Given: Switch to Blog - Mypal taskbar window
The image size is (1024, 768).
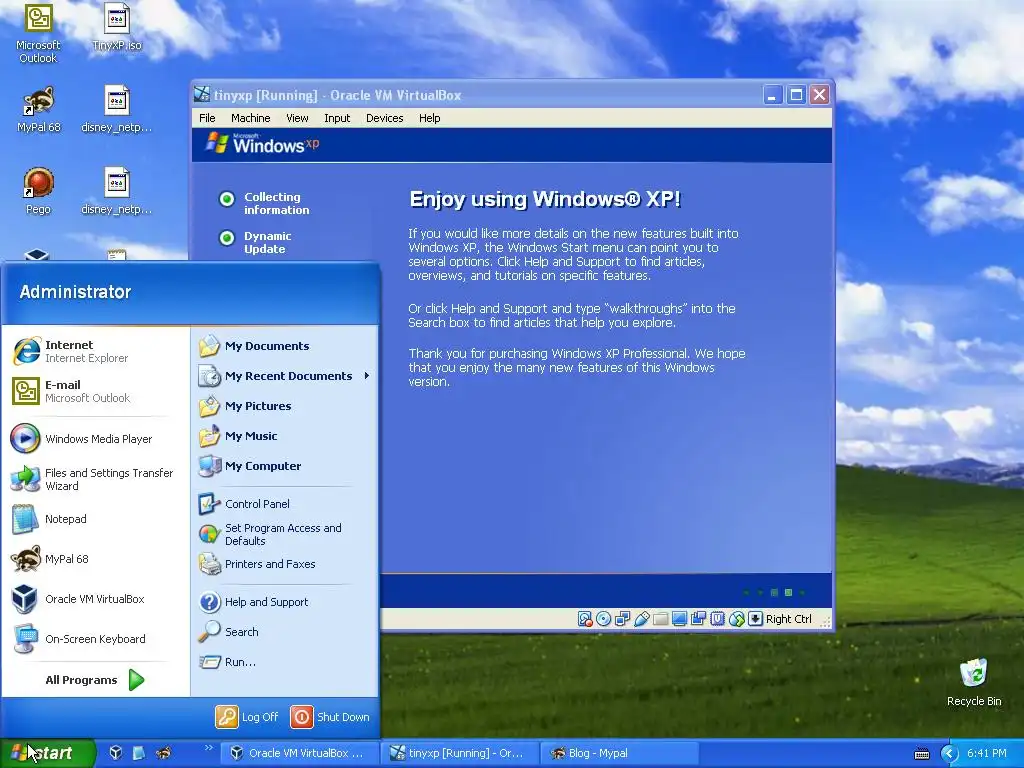Looking at the screenshot, I should pos(620,754).
